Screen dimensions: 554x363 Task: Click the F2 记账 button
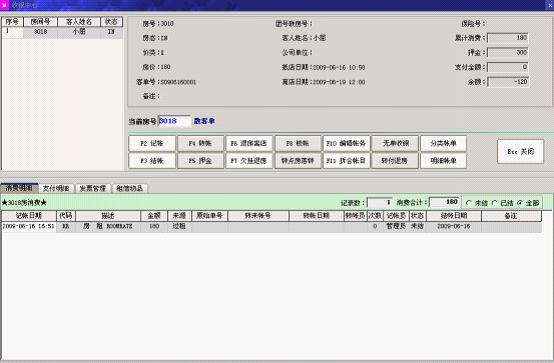[152, 143]
